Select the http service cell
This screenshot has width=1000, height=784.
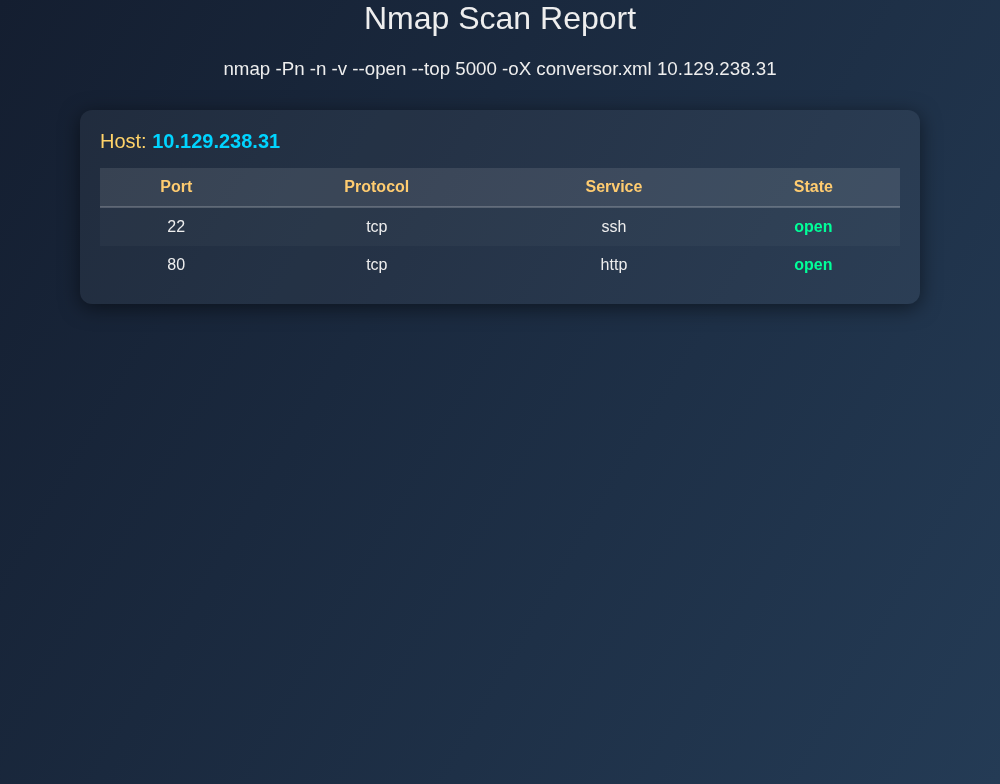613,265
